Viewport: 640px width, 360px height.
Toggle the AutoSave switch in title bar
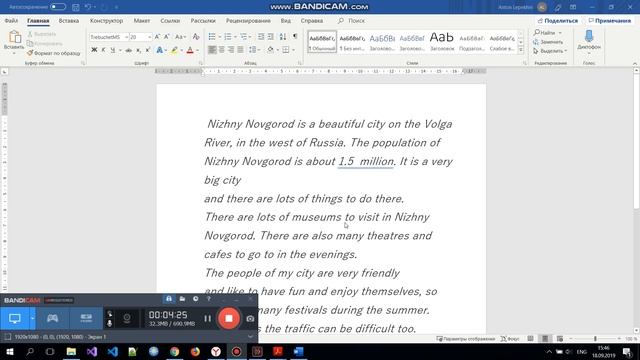(58, 7)
